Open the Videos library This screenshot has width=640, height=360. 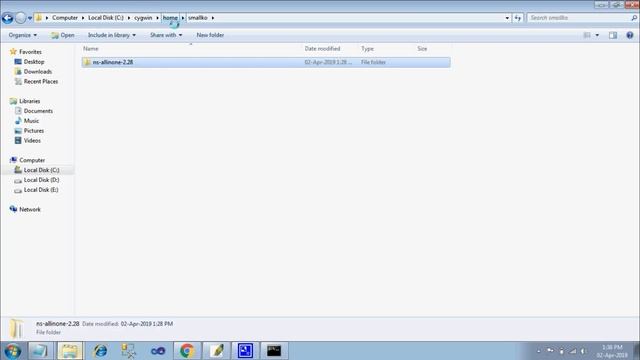(x=32, y=140)
